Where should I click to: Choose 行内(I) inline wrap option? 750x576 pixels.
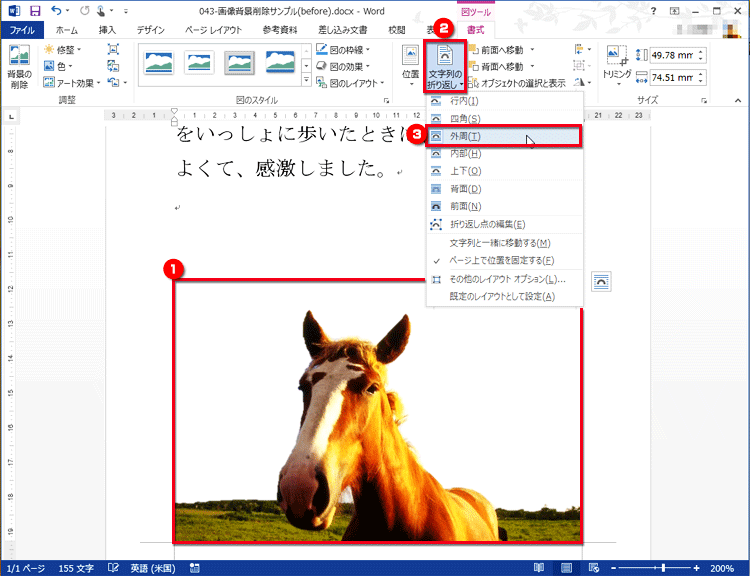504,101
